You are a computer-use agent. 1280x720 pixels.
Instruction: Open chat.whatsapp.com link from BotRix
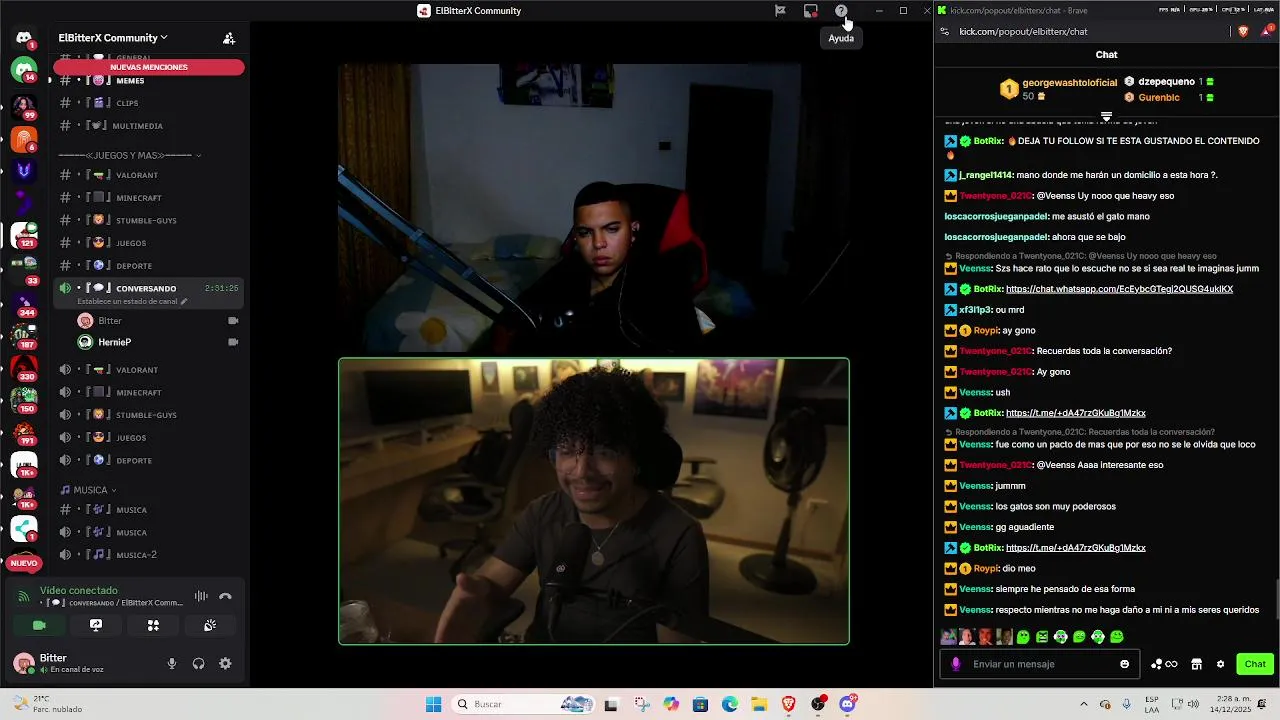(x=1119, y=289)
